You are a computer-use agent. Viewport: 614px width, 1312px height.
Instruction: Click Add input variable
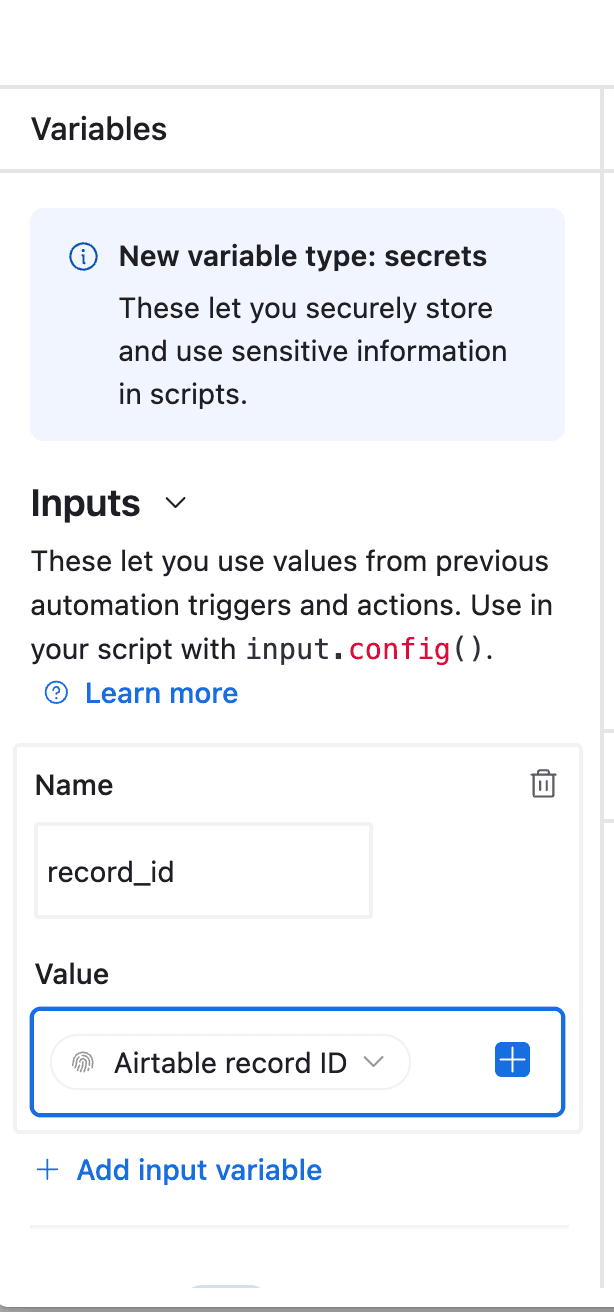[199, 1170]
